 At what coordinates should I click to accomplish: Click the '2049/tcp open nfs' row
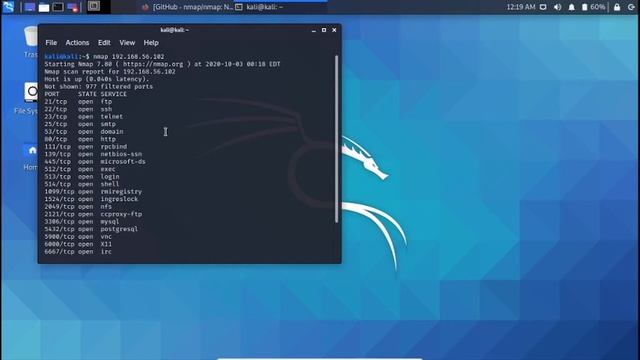click(x=78, y=207)
